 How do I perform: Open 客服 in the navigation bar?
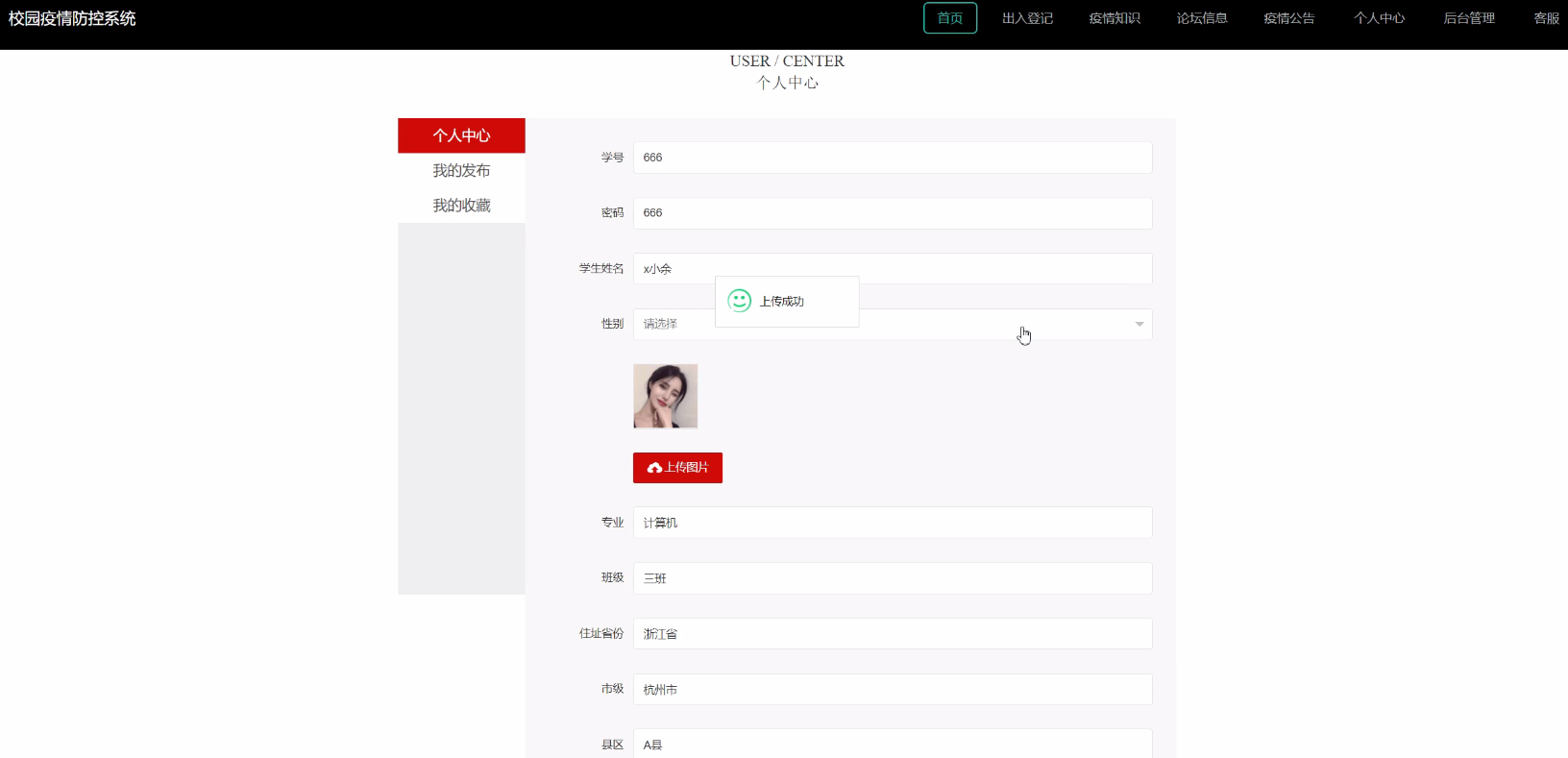(1546, 18)
